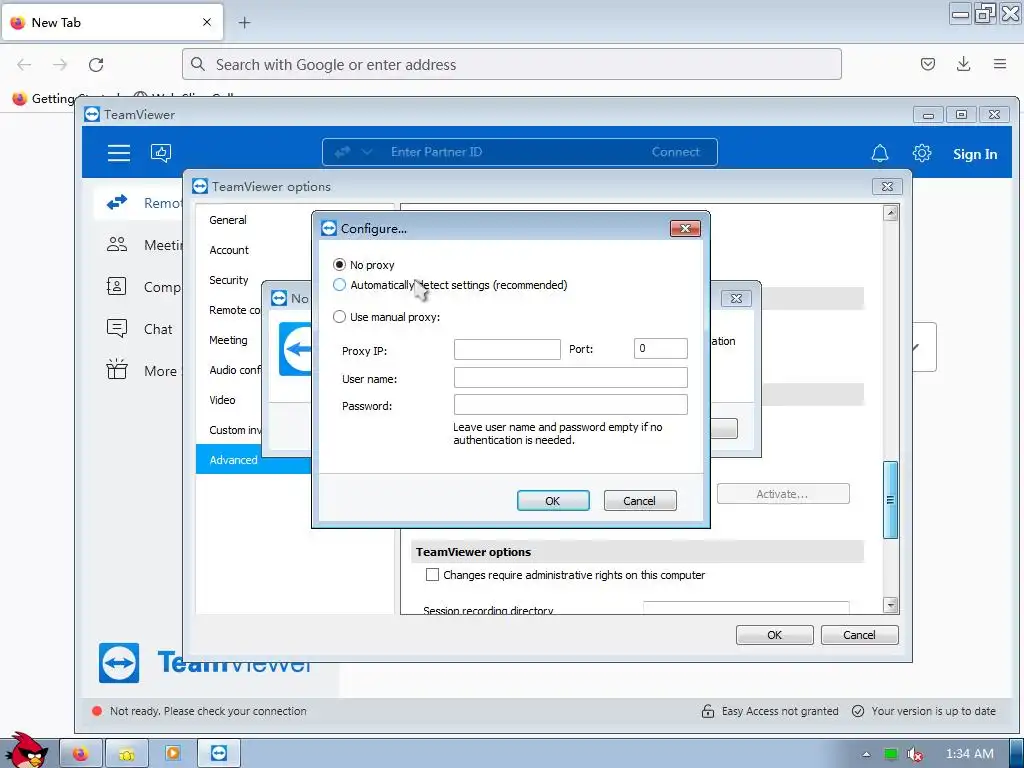The width and height of the screenshot is (1024, 768).
Task: Open Firefox application menu icon
Action: click(x=1000, y=64)
